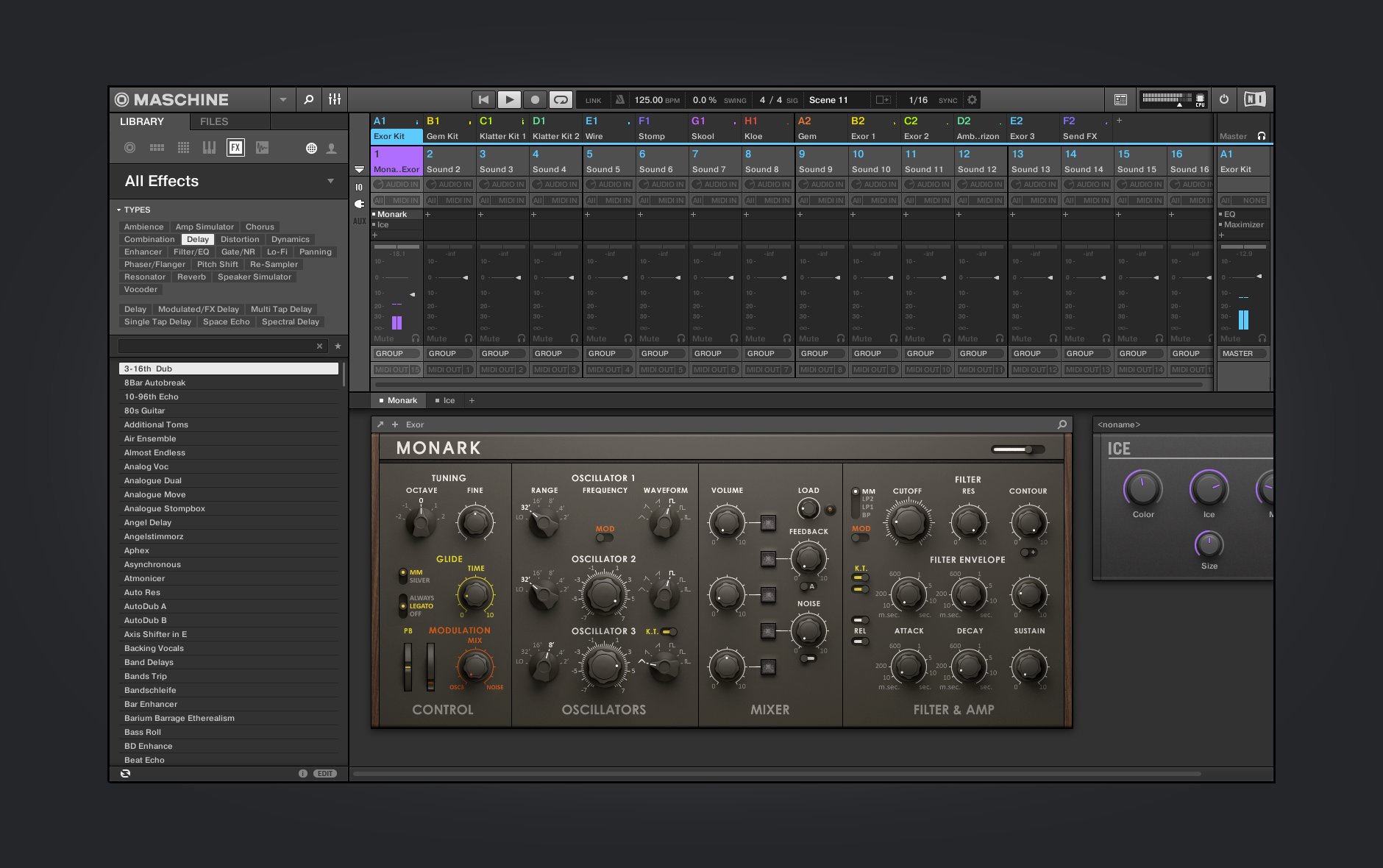1383x868 pixels.
Task: Click the Monark filter CUTOFF knob
Action: coord(908,523)
